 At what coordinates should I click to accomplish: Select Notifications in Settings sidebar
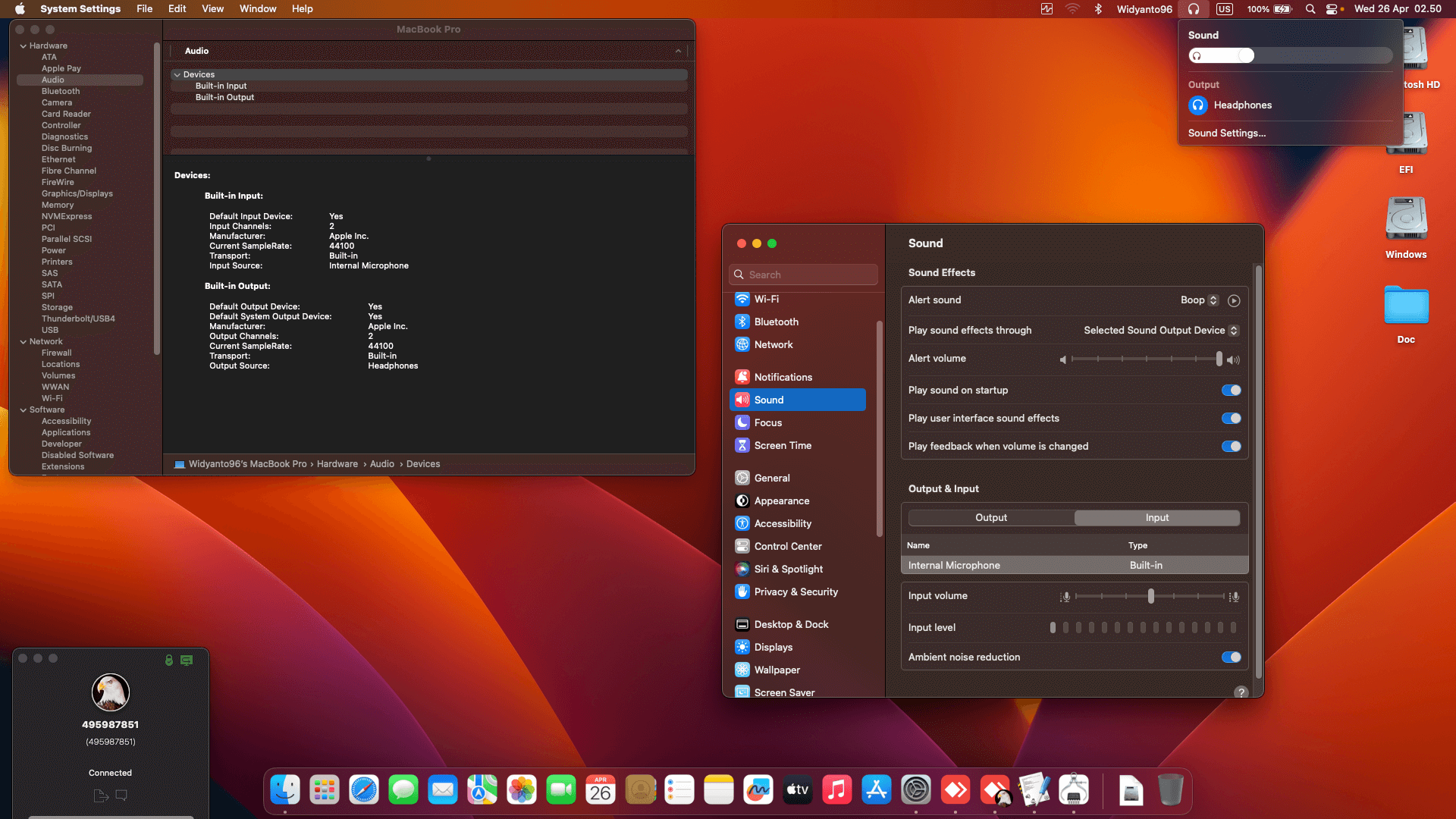point(798,378)
